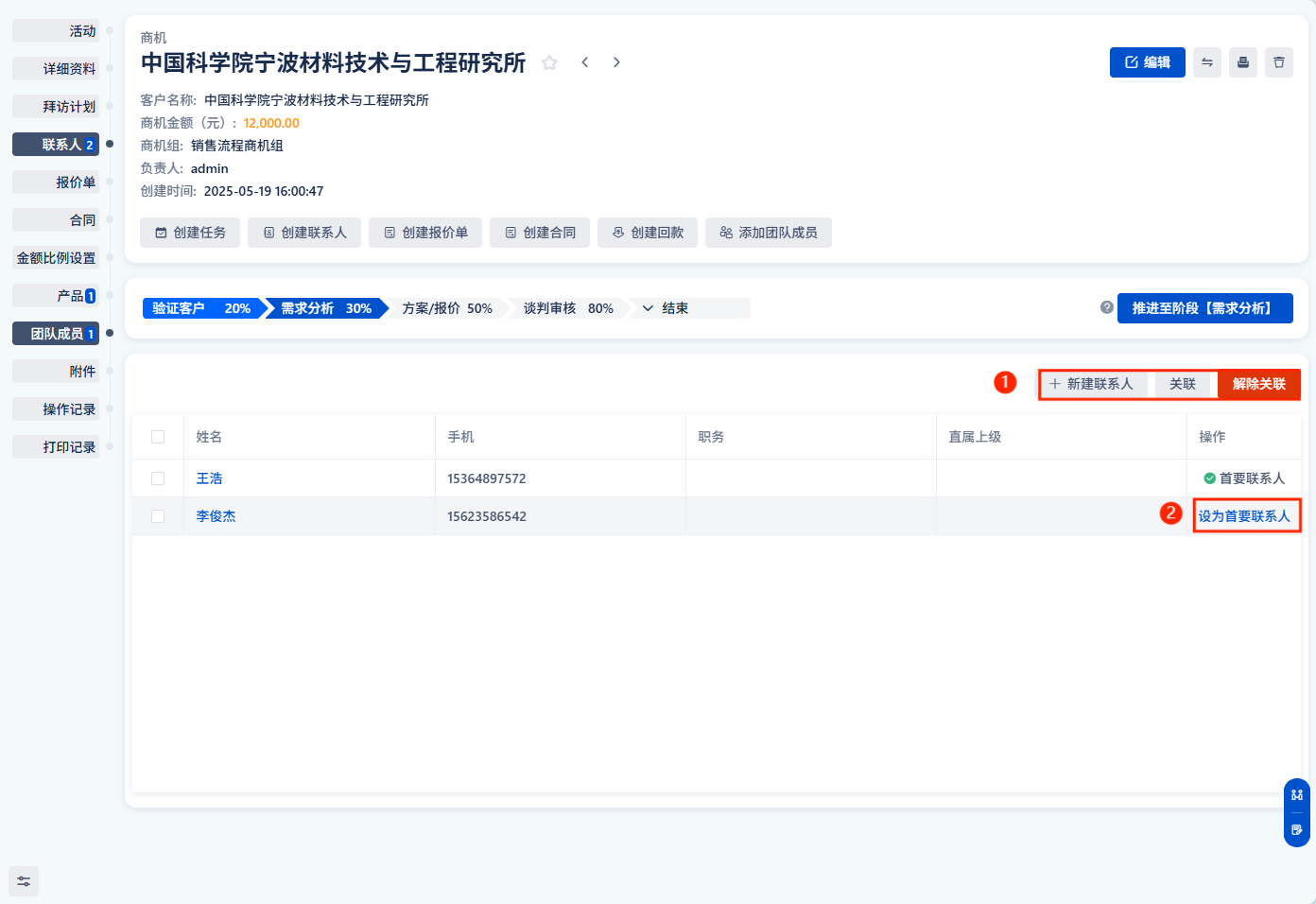The height and width of the screenshot is (904, 1316).
Task: Click the 首要联系人 status in 王浩 row
Action: click(x=1244, y=478)
